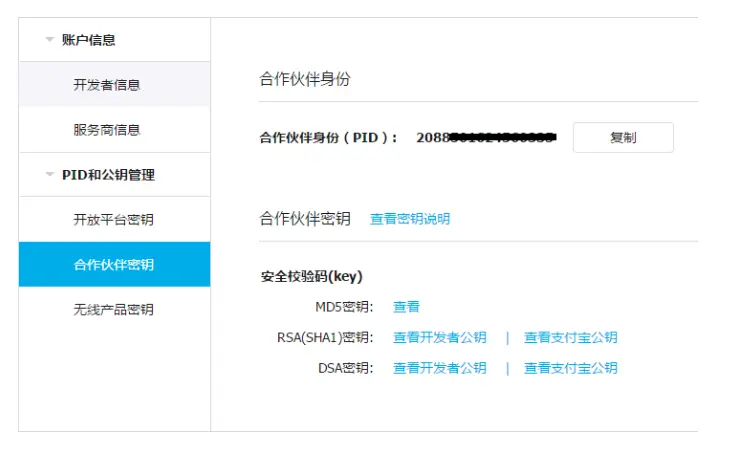The width and height of the screenshot is (752, 452).
Task: Go to 开放平台密钥 page
Action: tap(113, 220)
